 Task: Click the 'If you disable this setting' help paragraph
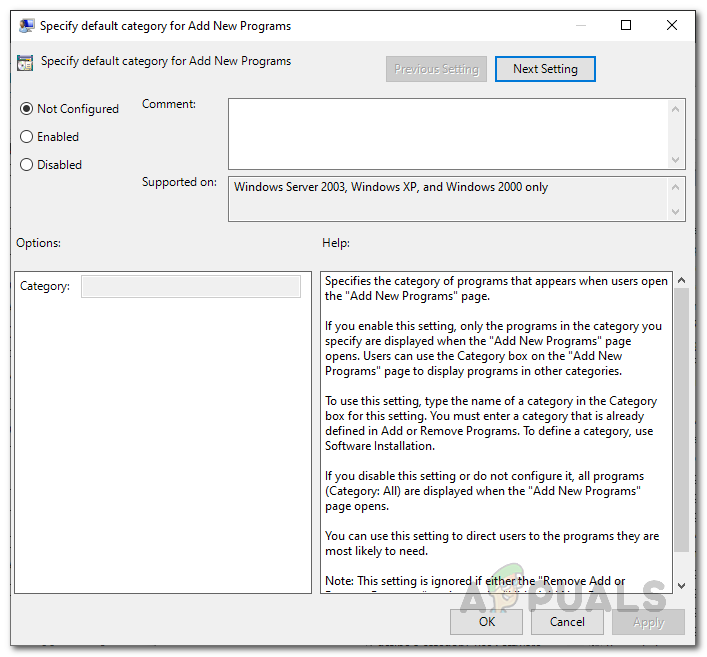click(x=484, y=491)
